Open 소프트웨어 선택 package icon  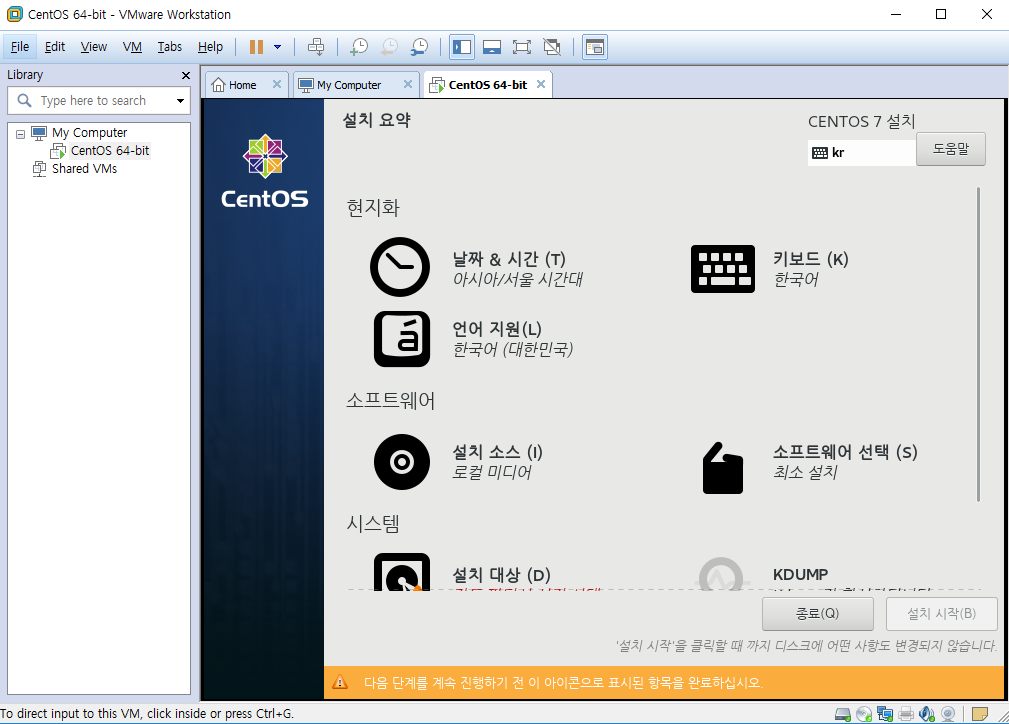723,468
